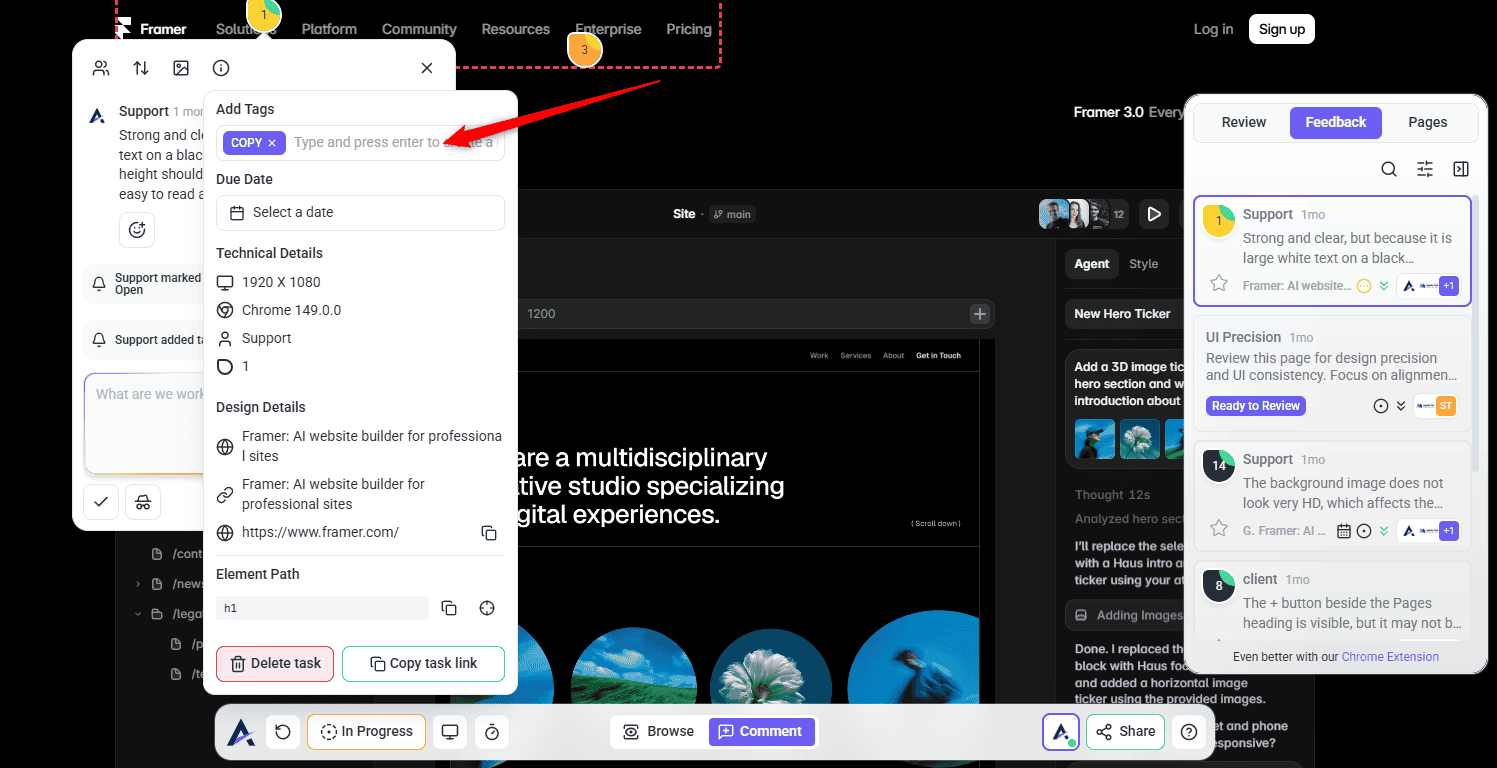Open the Select a date picker

point(360,212)
